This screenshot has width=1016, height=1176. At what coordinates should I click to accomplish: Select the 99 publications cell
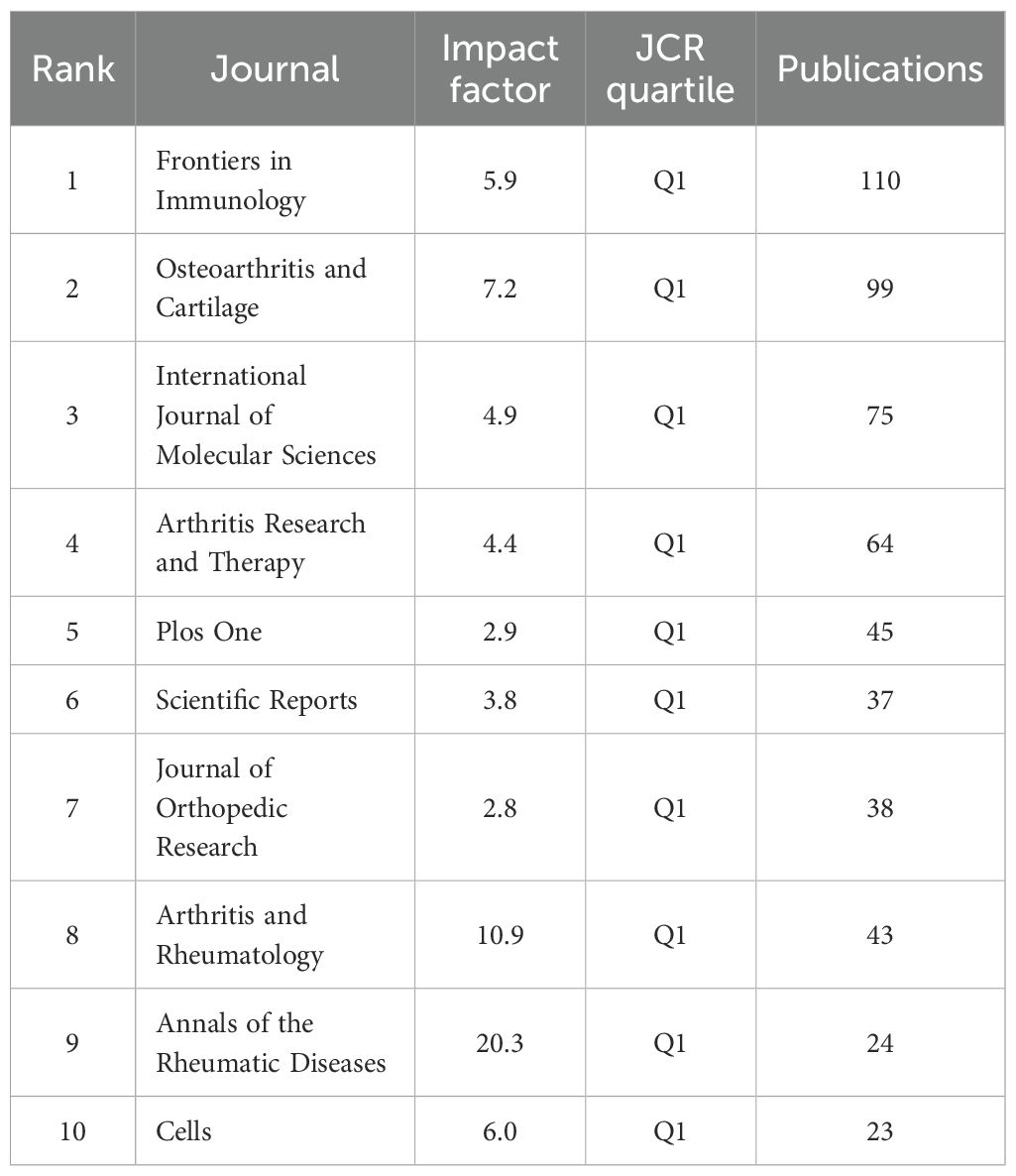tap(880, 288)
